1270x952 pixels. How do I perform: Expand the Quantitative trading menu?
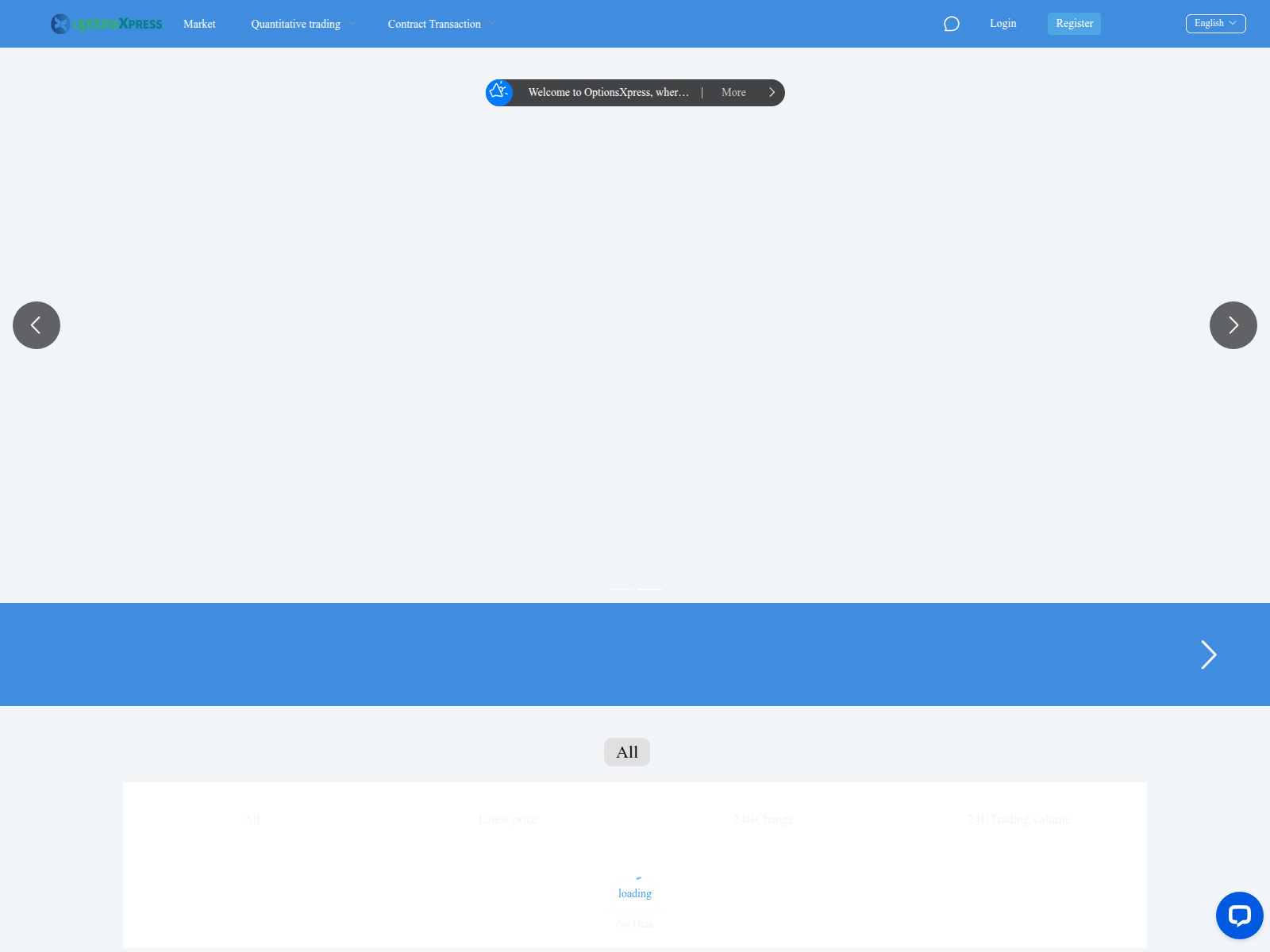[300, 24]
